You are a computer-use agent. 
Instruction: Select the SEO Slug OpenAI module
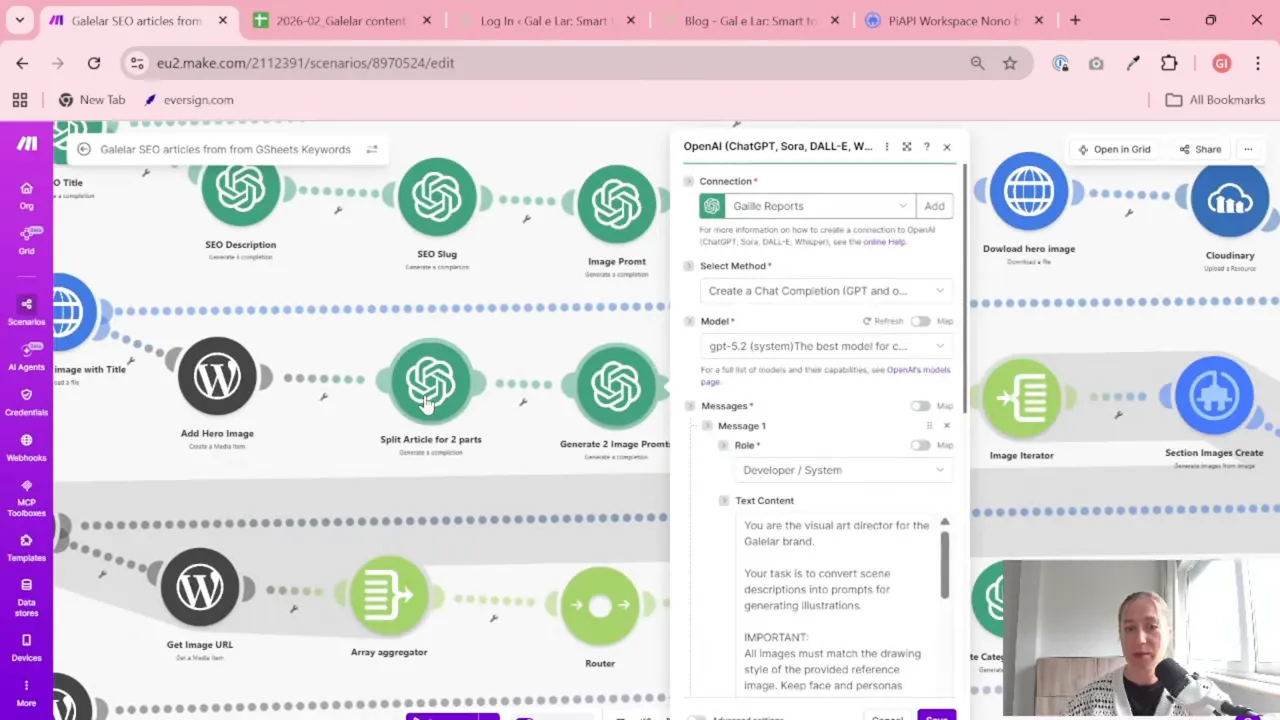click(437, 195)
